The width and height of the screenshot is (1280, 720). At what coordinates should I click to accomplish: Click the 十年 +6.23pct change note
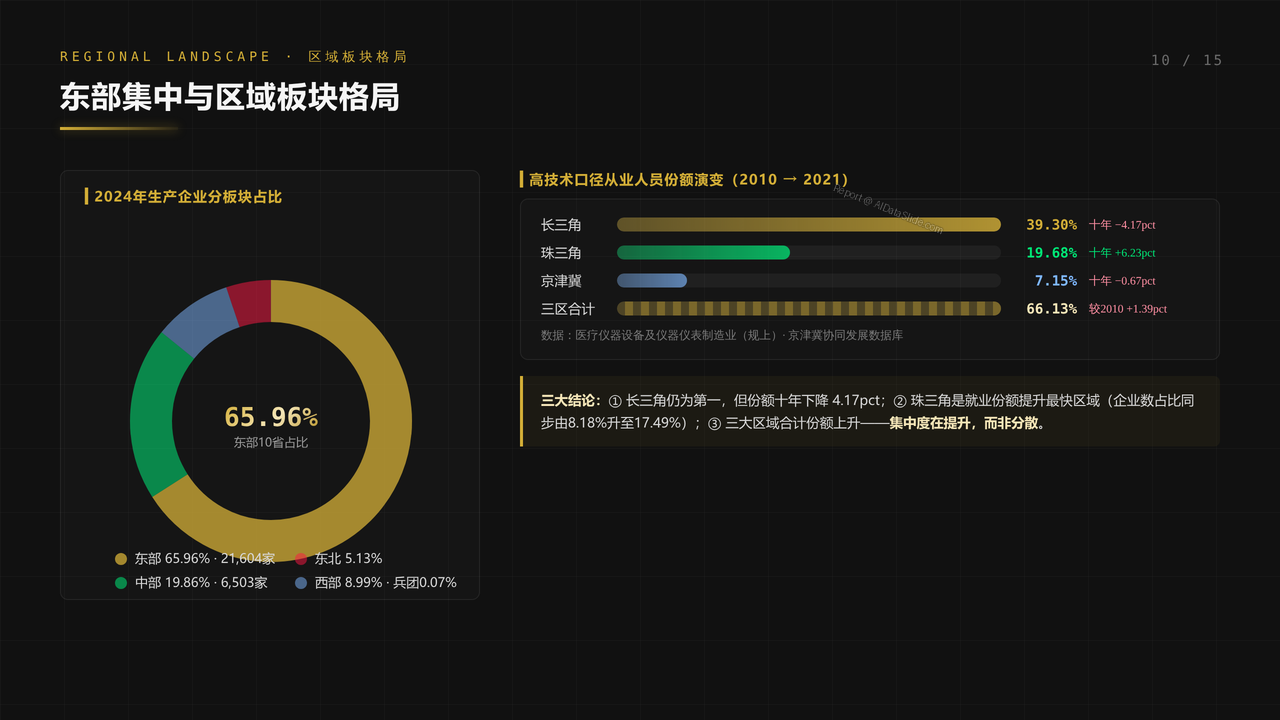click(x=1122, y=254)
